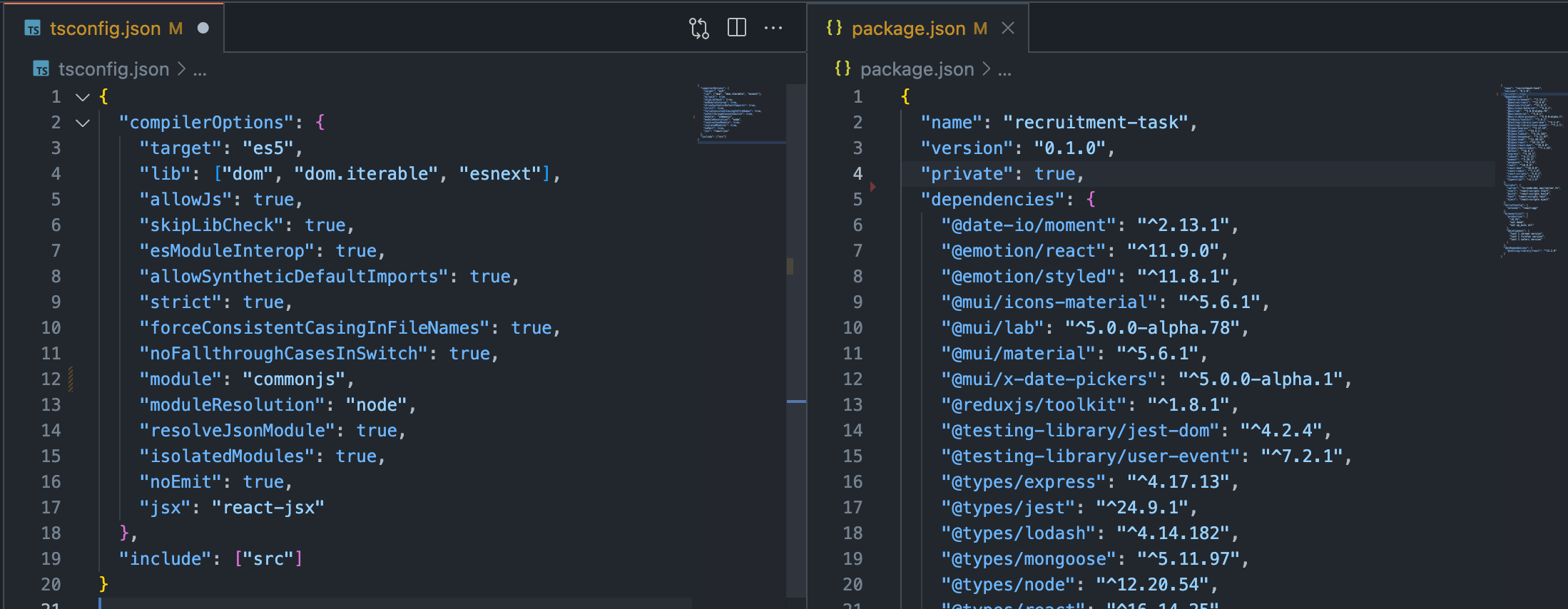1568x609 pixels.
Task: Click the "noFallthroughCasesInSwitch" key
Action: click(283, 354)
